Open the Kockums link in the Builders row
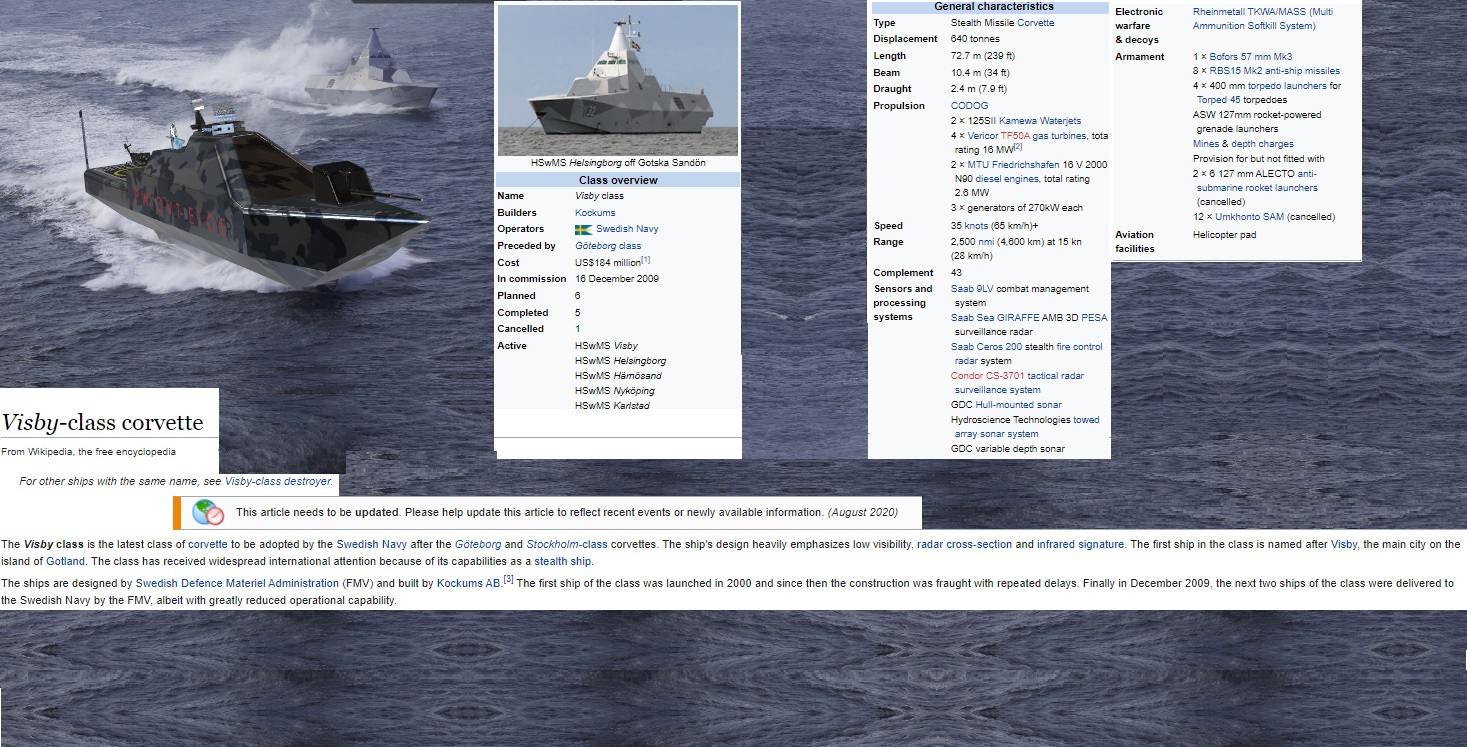This screenshot has width=1467, height=747. (595, 213)
